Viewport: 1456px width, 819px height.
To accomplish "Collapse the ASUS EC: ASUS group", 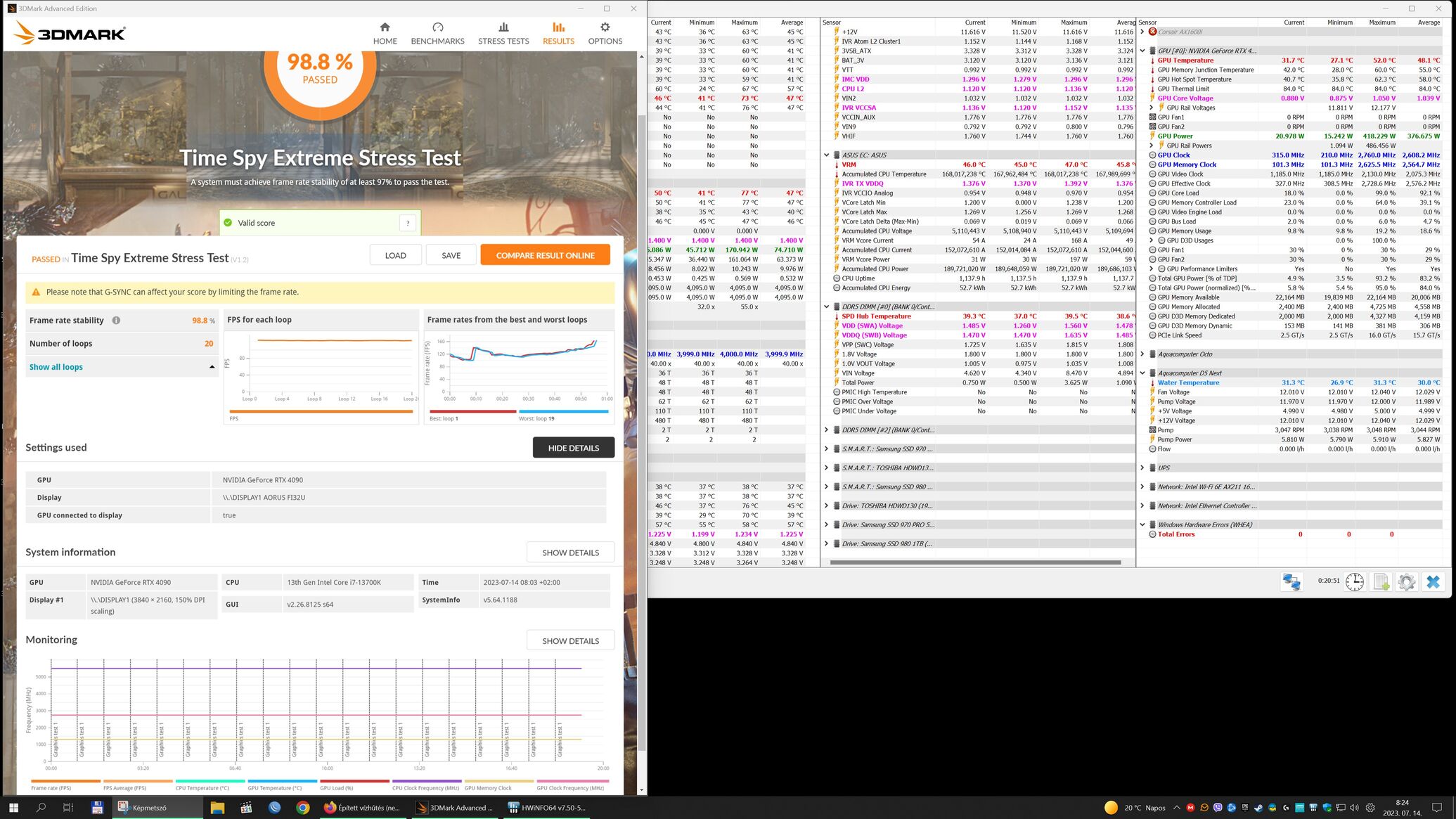I will [x=827, y=155].
